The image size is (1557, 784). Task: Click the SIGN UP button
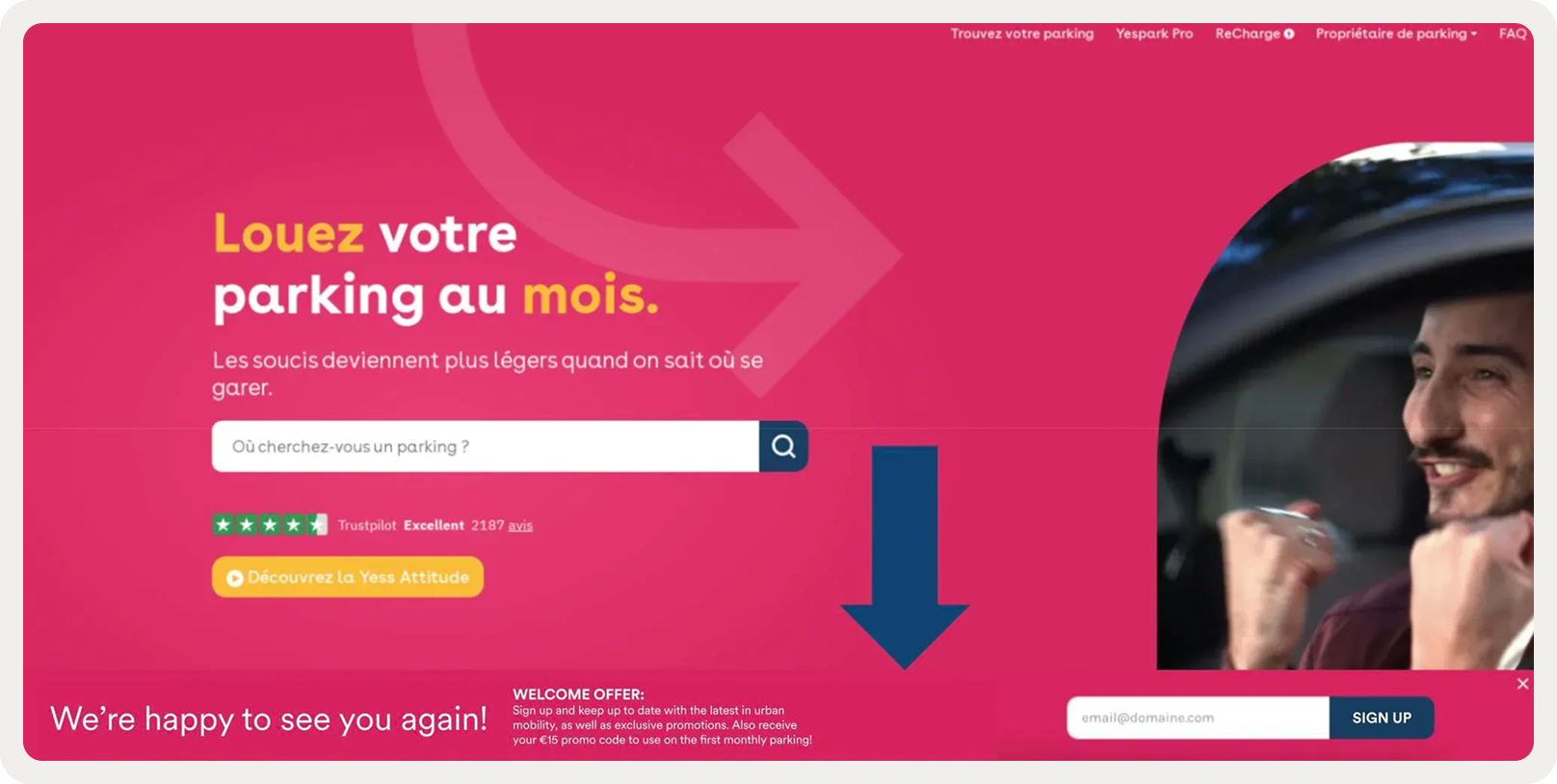click(x=1382, y=718)
